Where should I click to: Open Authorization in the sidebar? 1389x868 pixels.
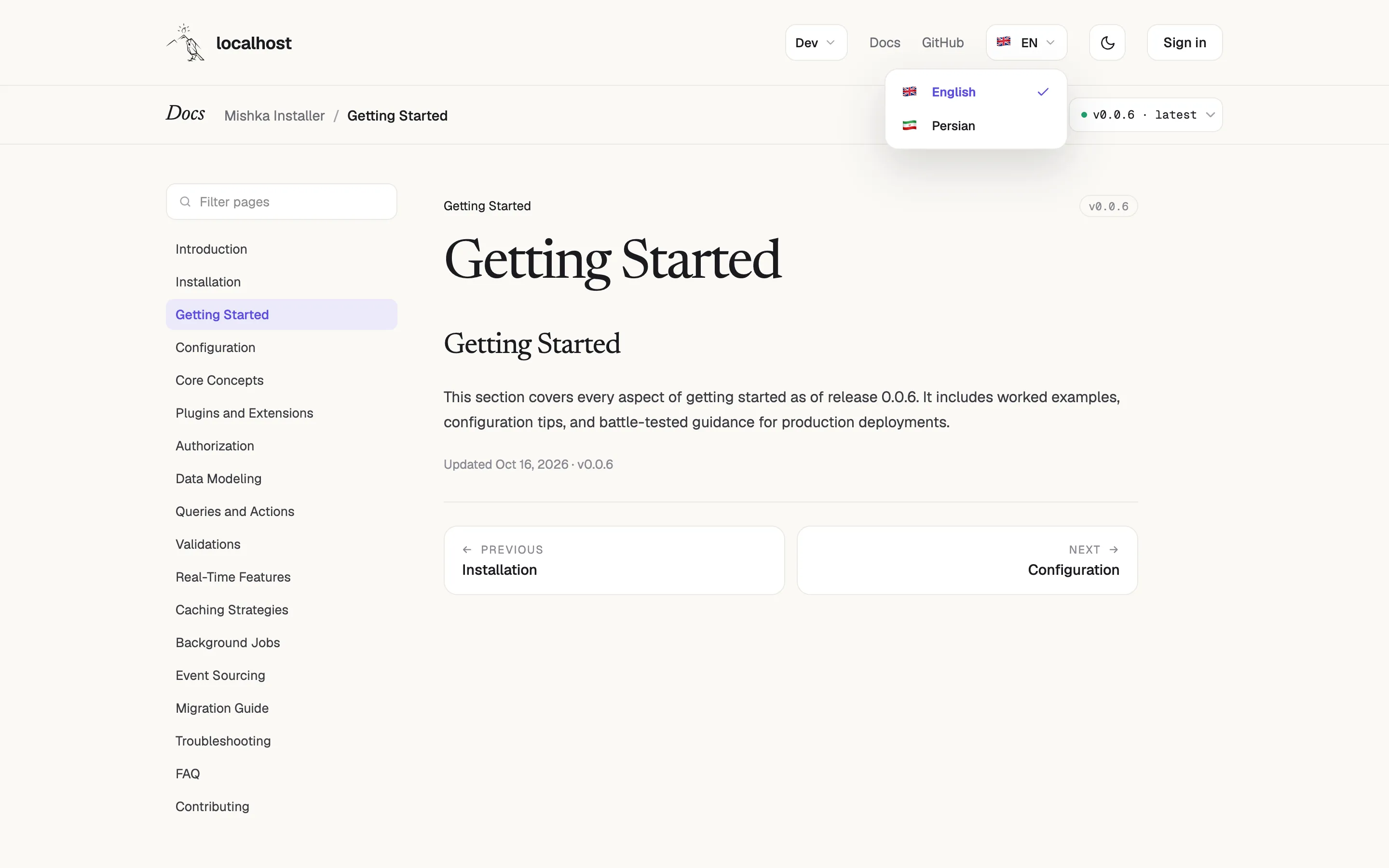point(281,446)
